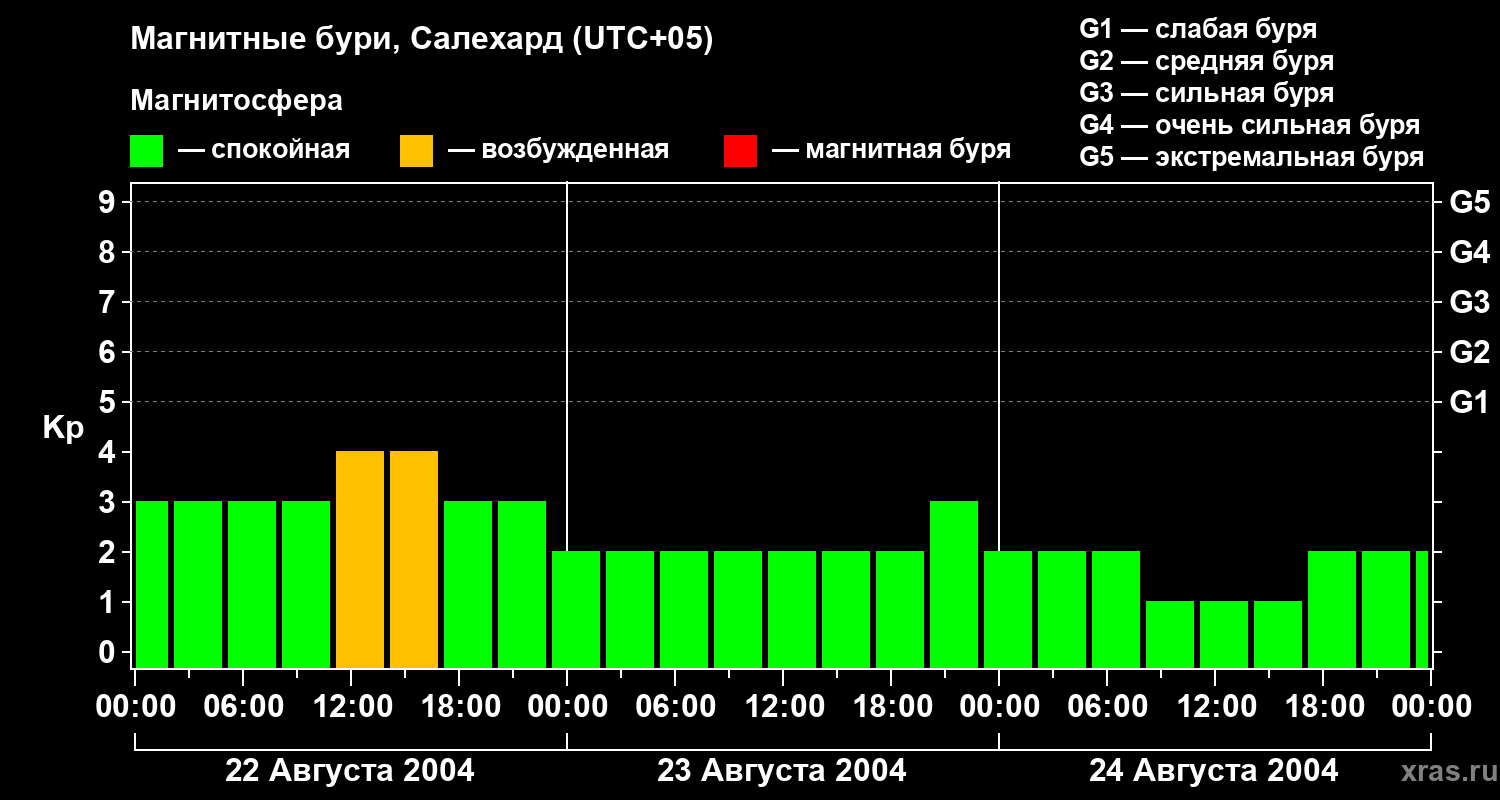This screenshot has width=1500, height=800.
Task: Click the second orange bar before 18:00 on 22 August
Action: point(414,559)
